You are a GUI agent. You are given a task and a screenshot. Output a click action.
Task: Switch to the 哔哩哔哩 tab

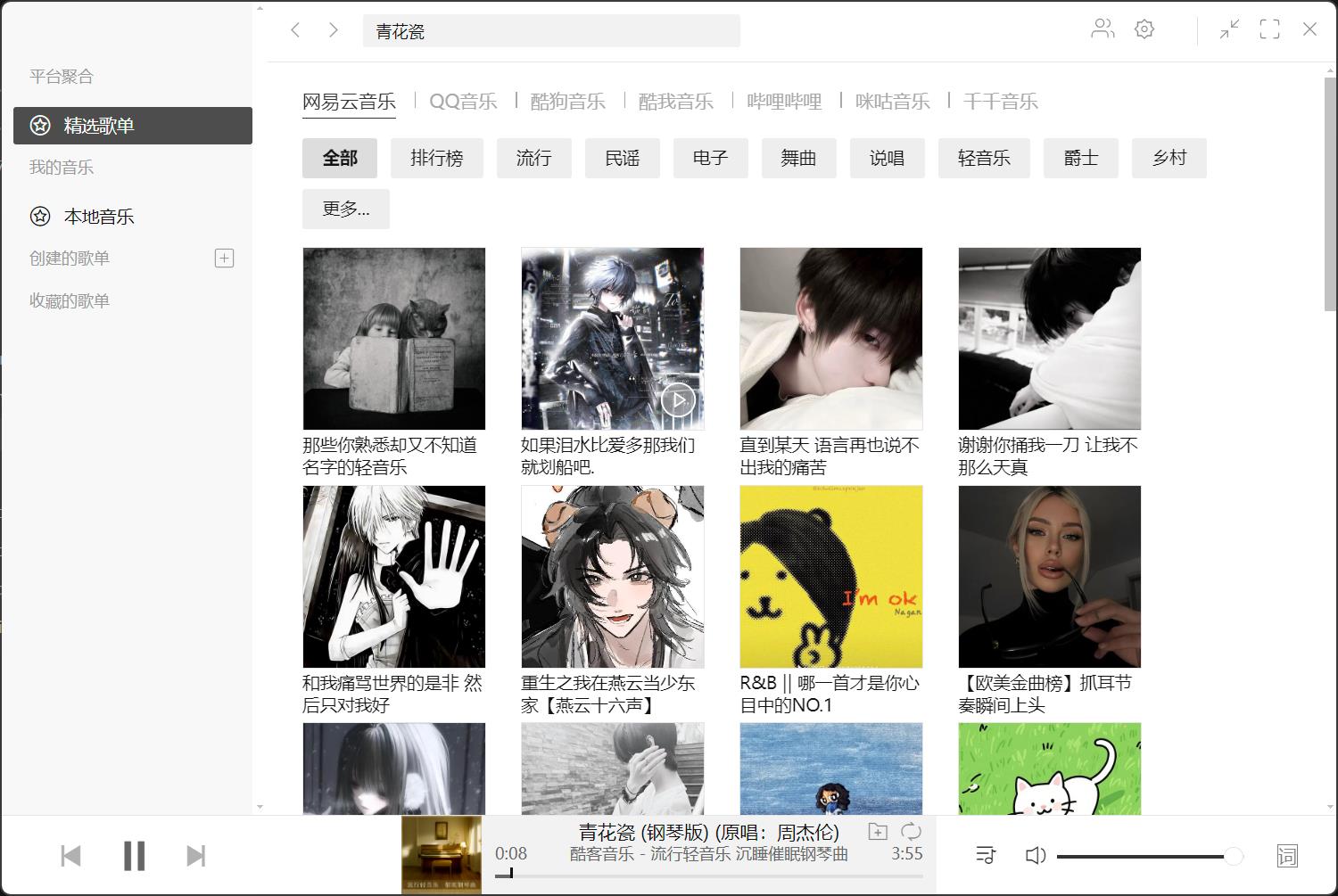click(784, 102)
